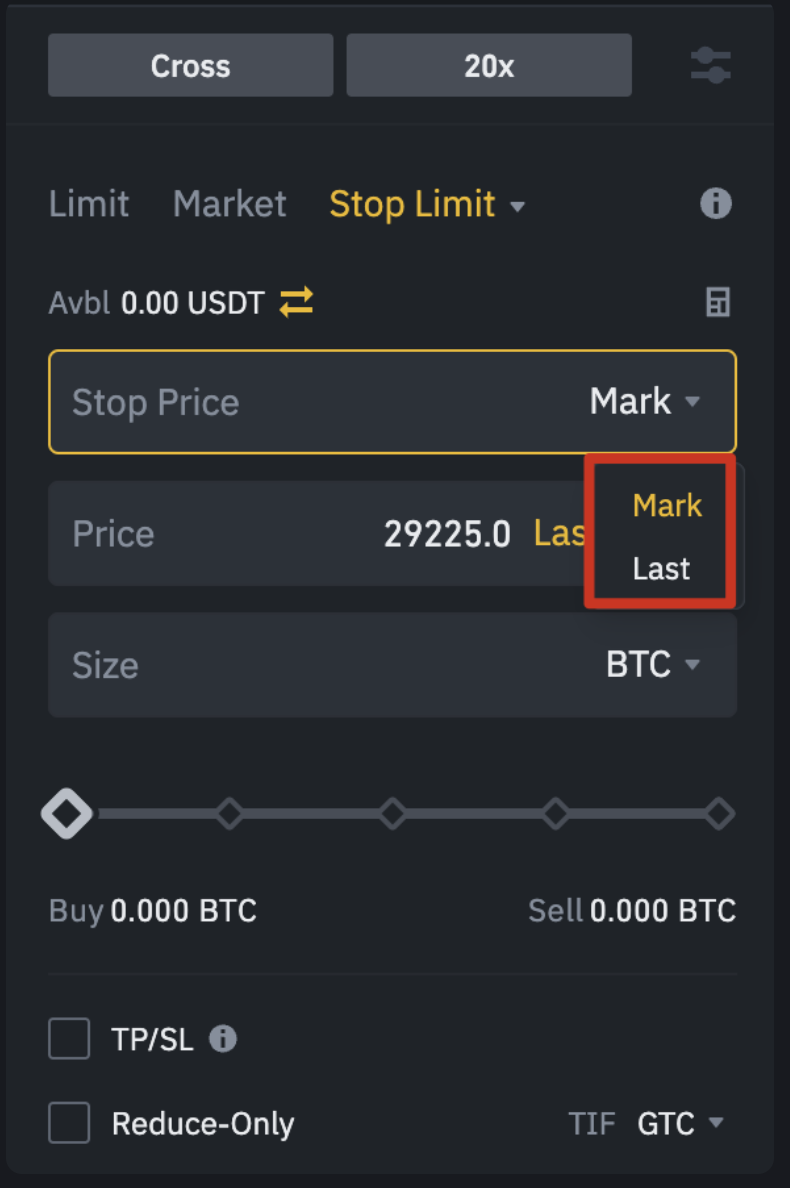Screen dimensions: 790x1188
Task: Click the middle diamond on the size slider
Action: (392, 814)
